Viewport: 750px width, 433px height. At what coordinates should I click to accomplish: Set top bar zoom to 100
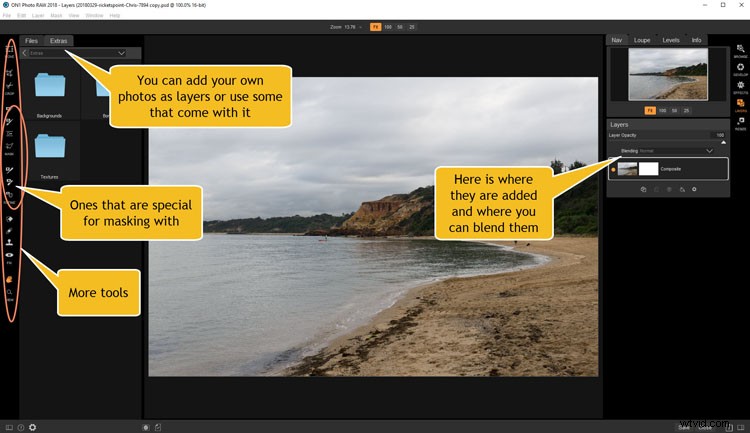coord(388,27)
